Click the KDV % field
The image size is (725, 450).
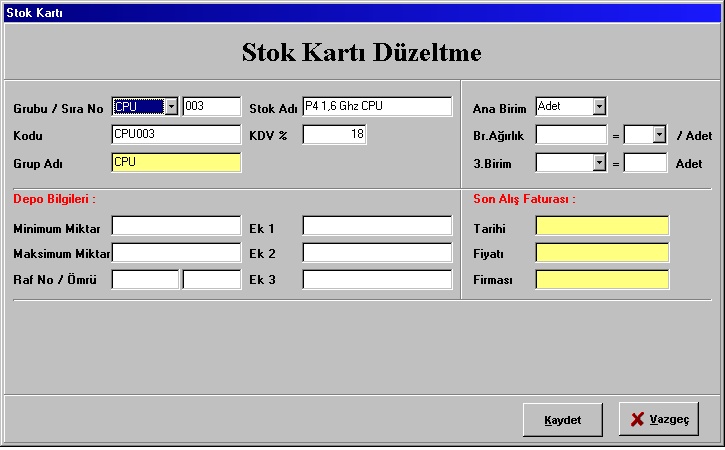click(x=335, y=135)
